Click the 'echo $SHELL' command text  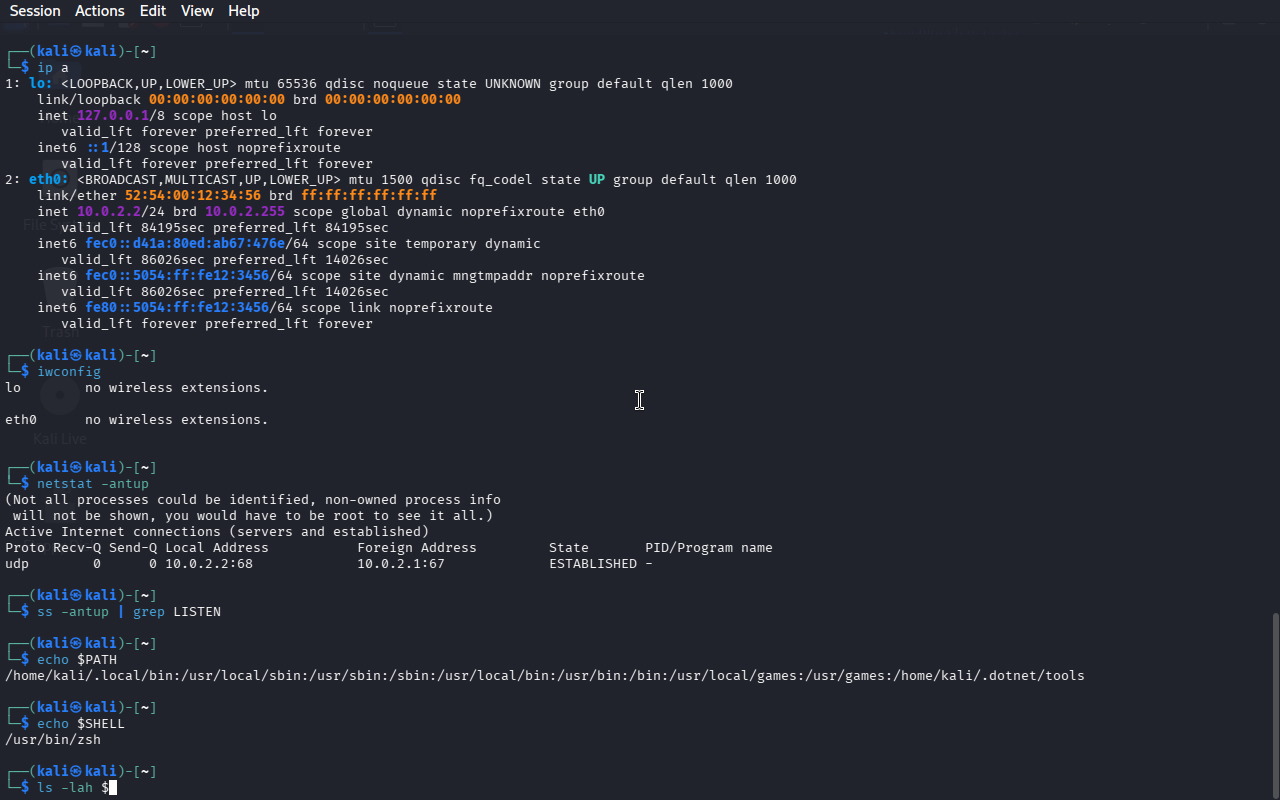point(81,724)
